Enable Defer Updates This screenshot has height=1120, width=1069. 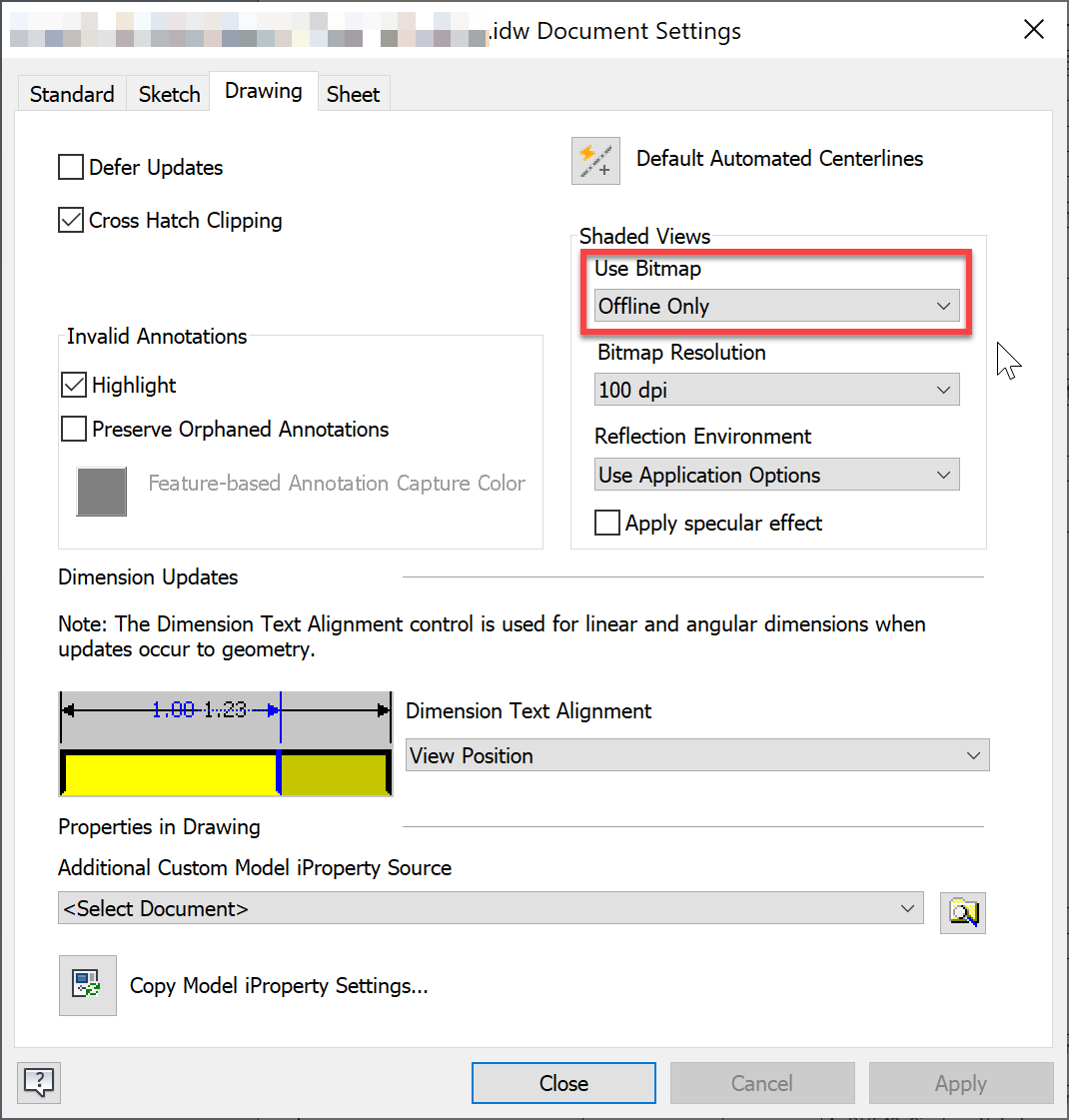point(70,167)
